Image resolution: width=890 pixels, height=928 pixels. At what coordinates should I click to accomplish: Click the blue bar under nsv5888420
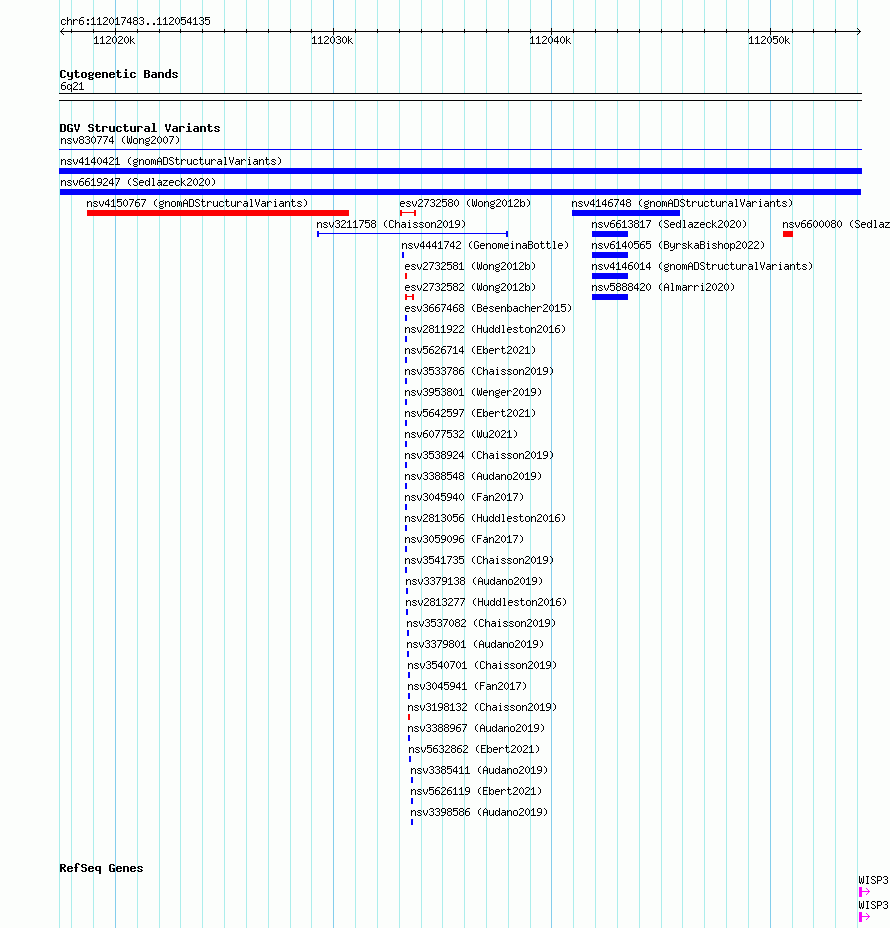[x=610, y=297]
